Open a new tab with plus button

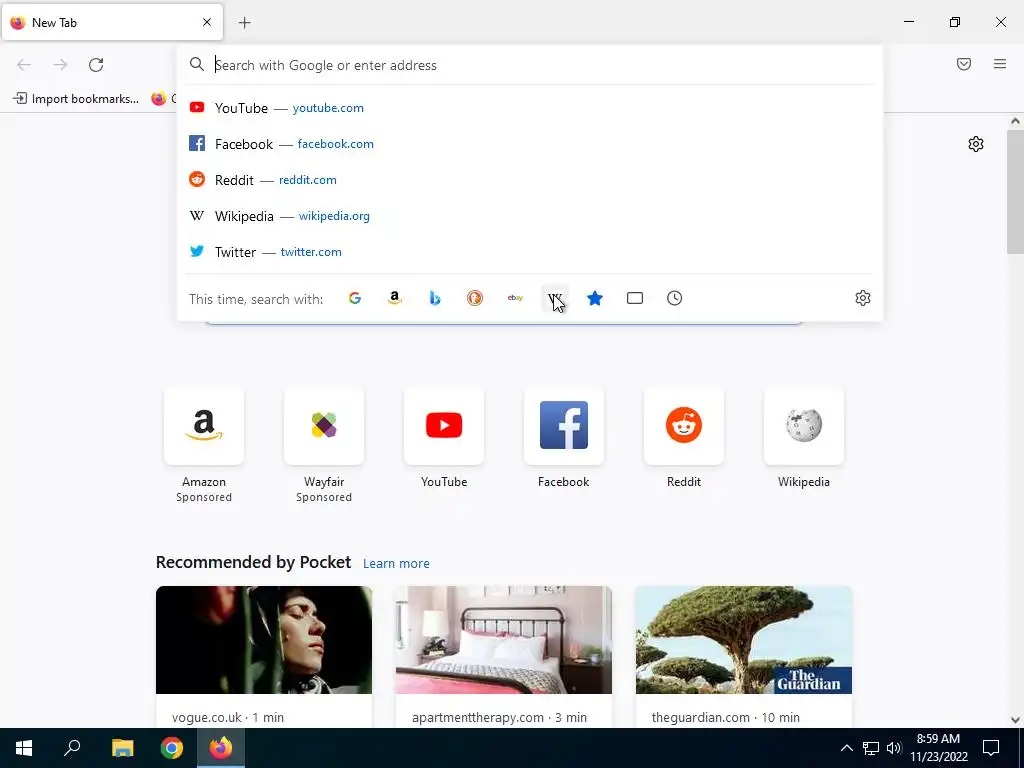tap(245, 23)
